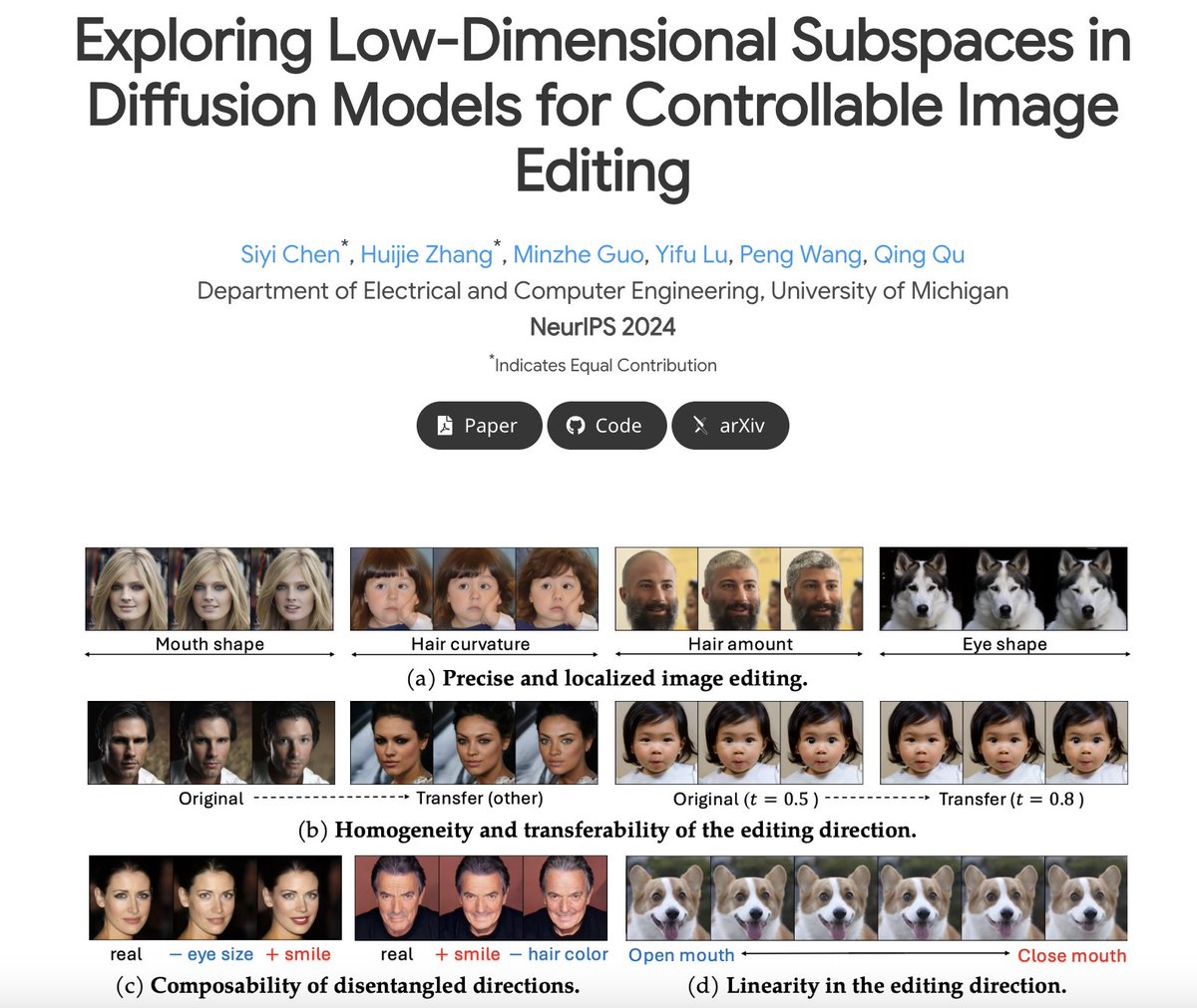Image resolution: width=1197 pixels, height=1008 pixels.
Task: Click the Hair curvature label
Action: (x=471, y=644)
